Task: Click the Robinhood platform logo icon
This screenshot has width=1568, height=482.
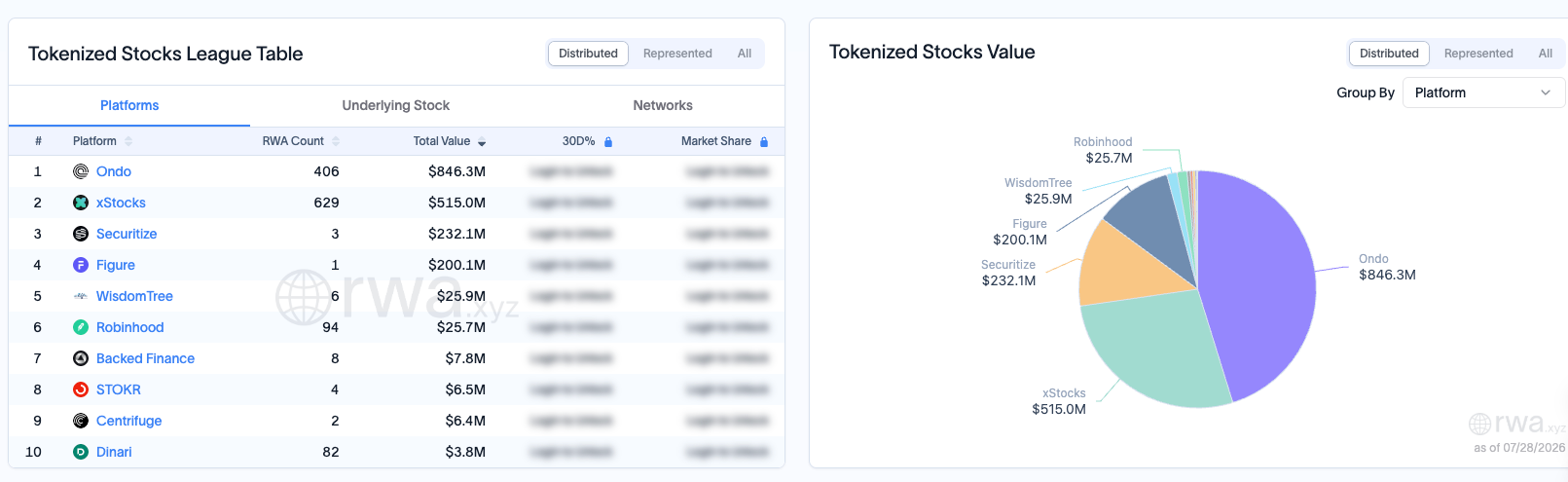Action: click(81, 327)
